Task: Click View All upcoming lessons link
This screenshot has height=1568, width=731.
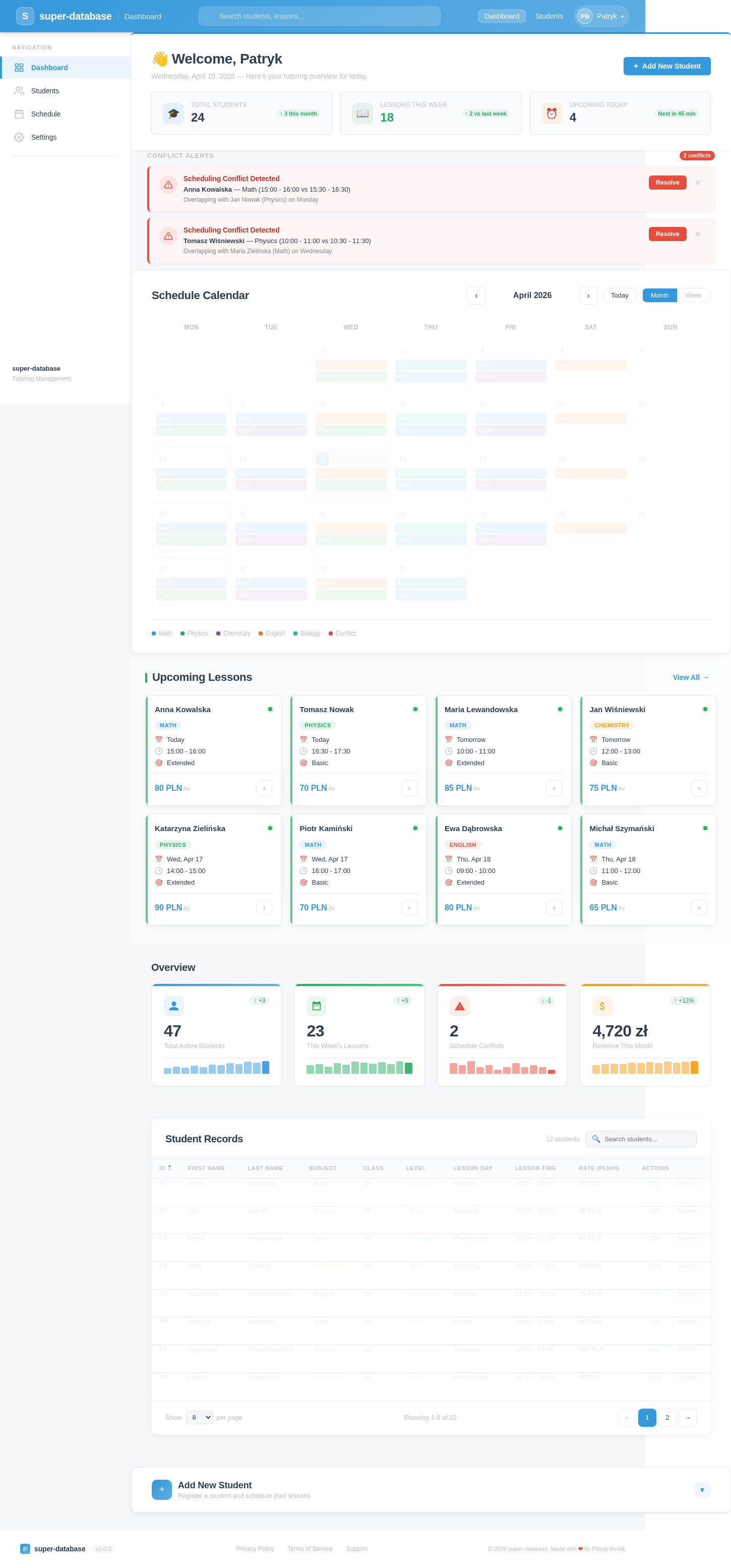Action: pyautogui.click(x=691, y=677)
